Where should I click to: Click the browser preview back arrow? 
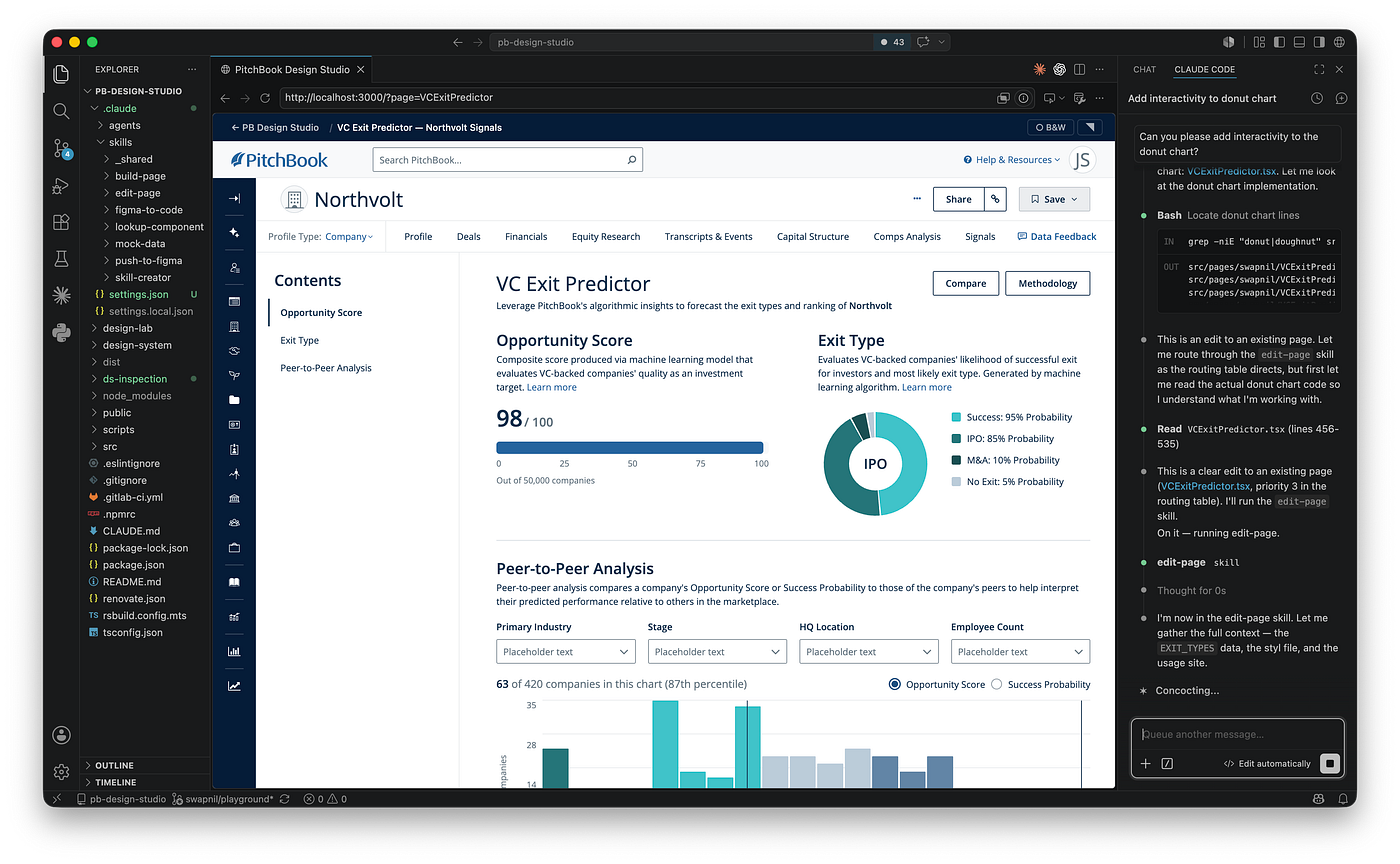(x=225, y=98)
